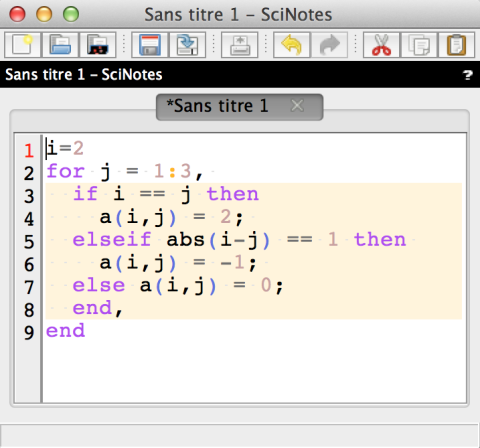Image resolution: width=480 pixels, height=448 pixels.
Task: Save the document with floppy icon
Action: coord(150,45)
